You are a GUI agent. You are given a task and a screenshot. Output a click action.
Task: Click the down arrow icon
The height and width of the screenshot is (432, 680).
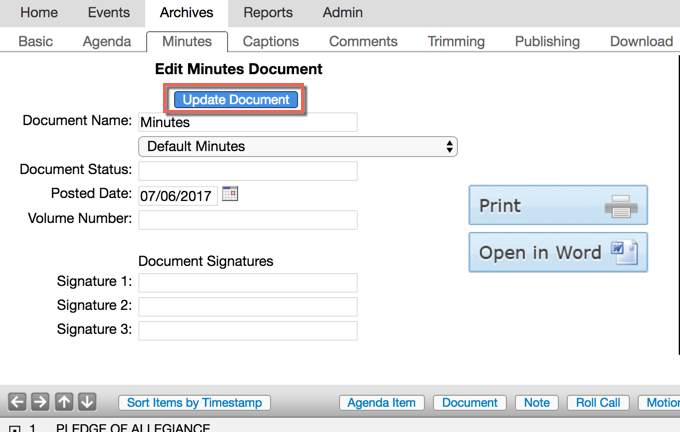(x=87, y=402)
